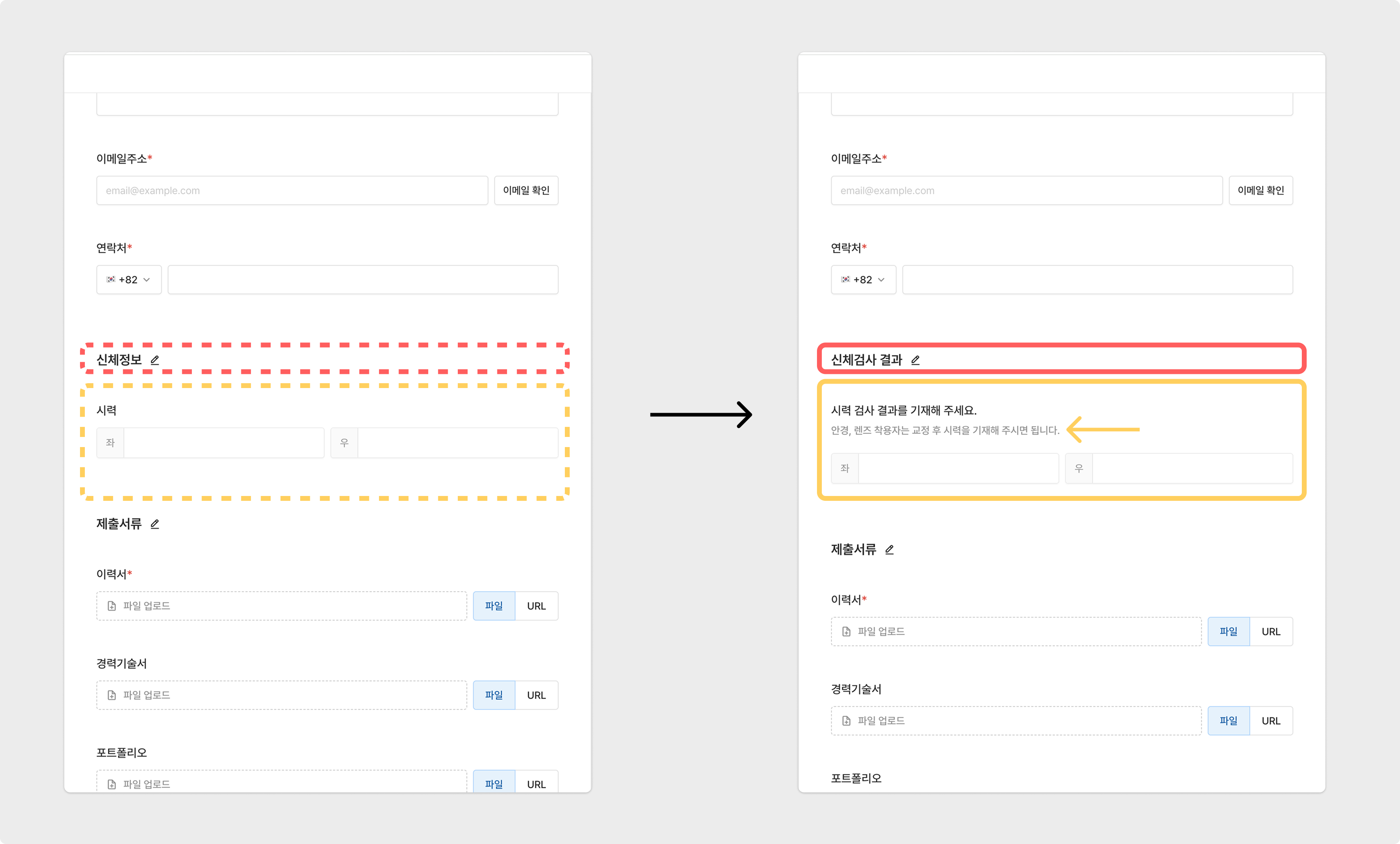
Task: Click edit pencil next to 신체검사 결과 heading
Action: pos(915,360)
